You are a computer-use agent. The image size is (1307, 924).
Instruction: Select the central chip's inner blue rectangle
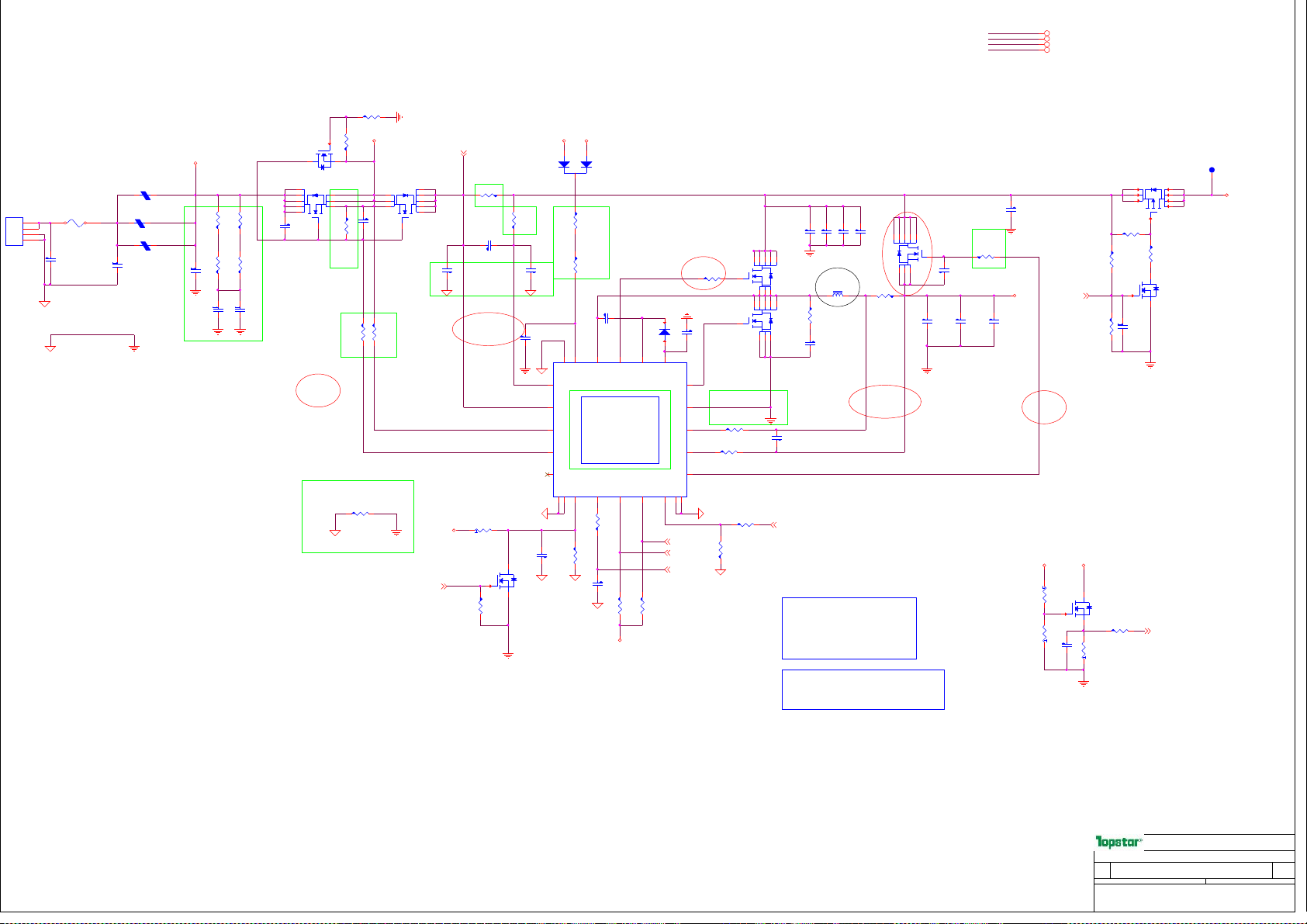(620, 430)
